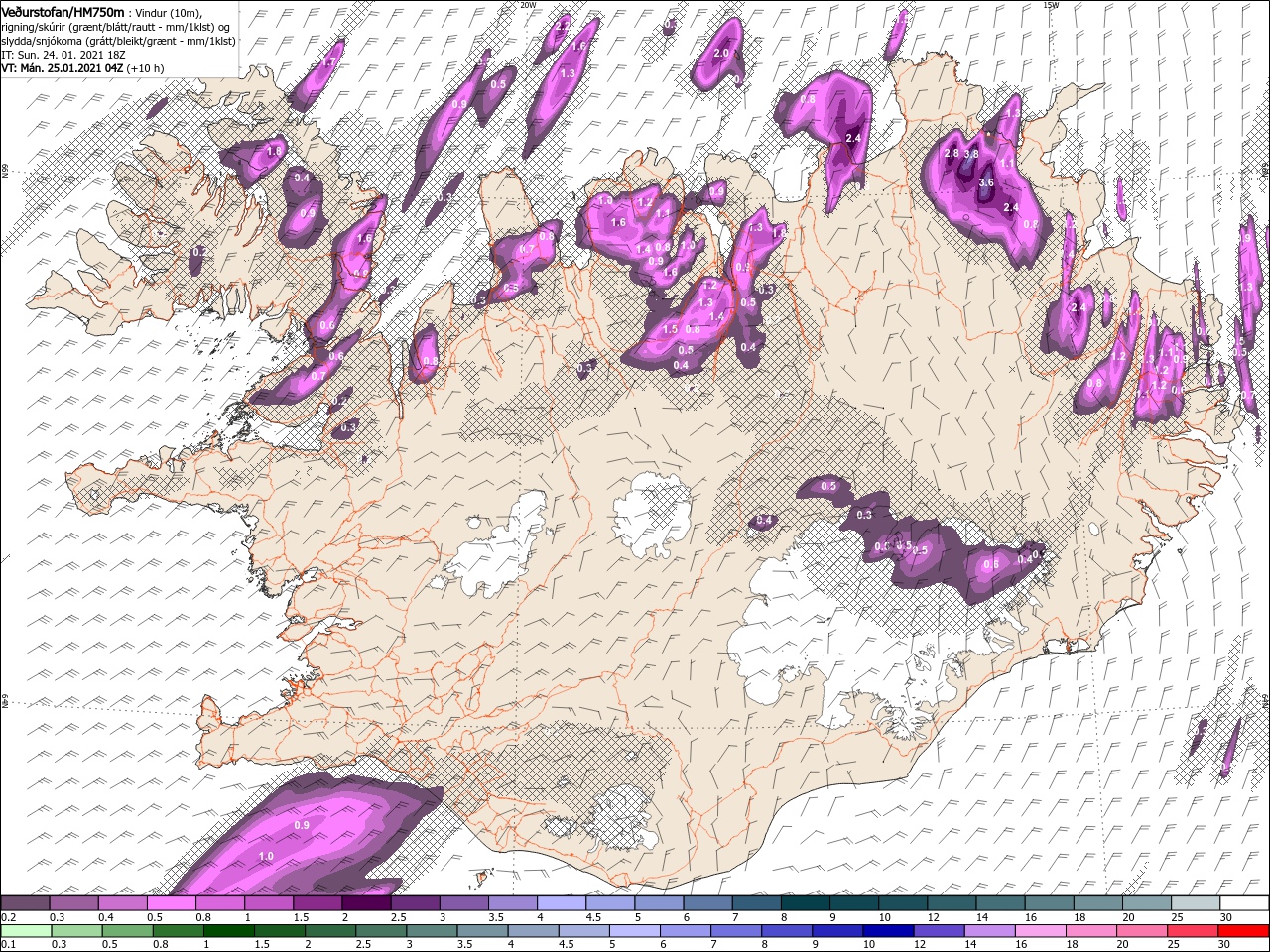Select the rain legend green swatch at 0.5
1270x952 pixels.
[x=128, y=930]
